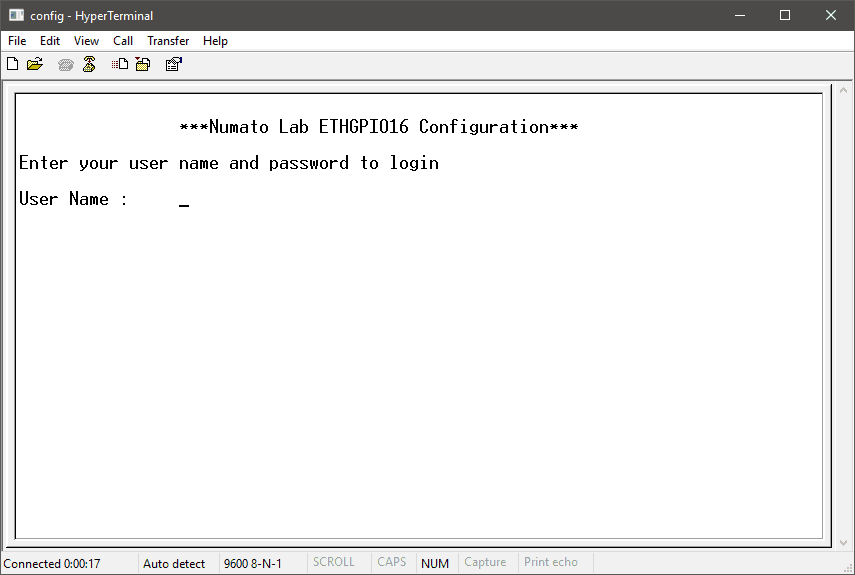This screenshot has height=575, width=855.
Task: Expand the View menu
Action: (x=86, y=41)
